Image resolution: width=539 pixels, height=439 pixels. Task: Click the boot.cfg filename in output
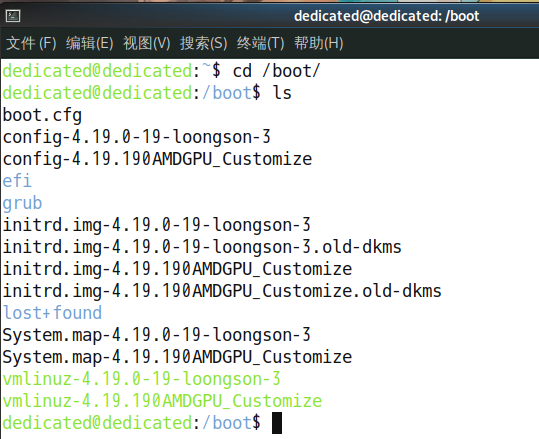coord(42,116)
